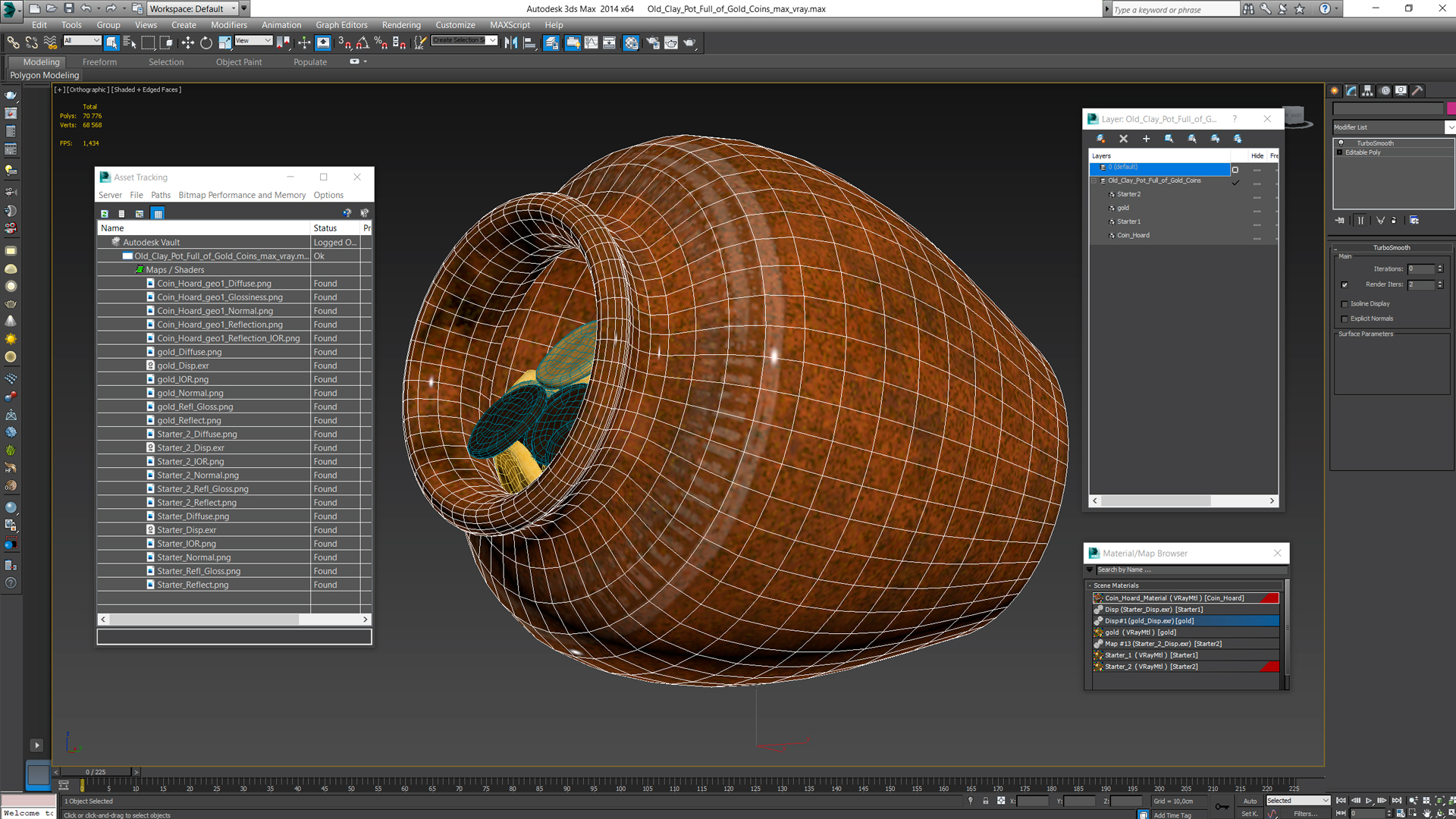Screen dimensions: 1456x819
Task: Open the Graph Editors menu
Action: (x=341, y=25)
